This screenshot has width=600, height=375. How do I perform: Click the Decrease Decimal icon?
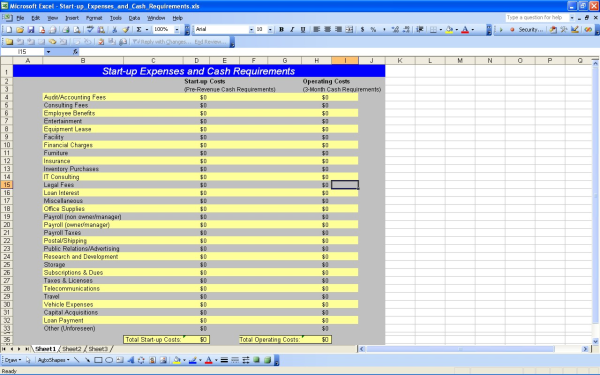406,29
